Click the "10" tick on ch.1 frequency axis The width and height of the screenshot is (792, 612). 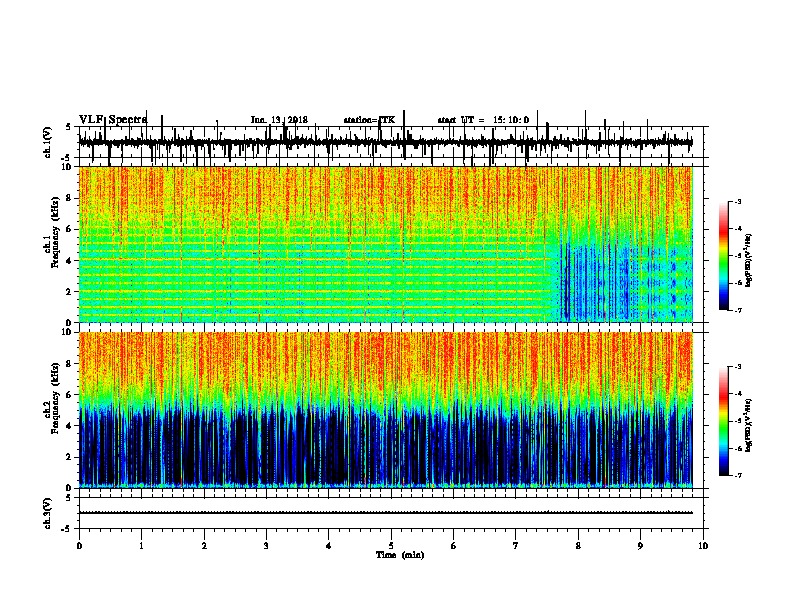(x=68, y=167)
